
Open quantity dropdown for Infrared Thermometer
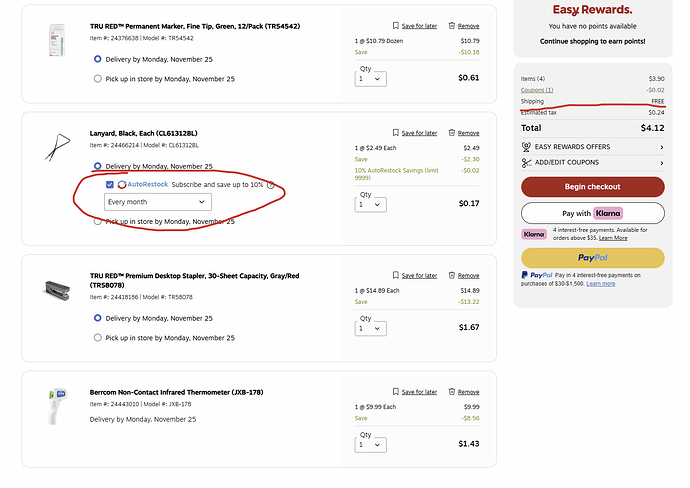[x=371, y=445]
